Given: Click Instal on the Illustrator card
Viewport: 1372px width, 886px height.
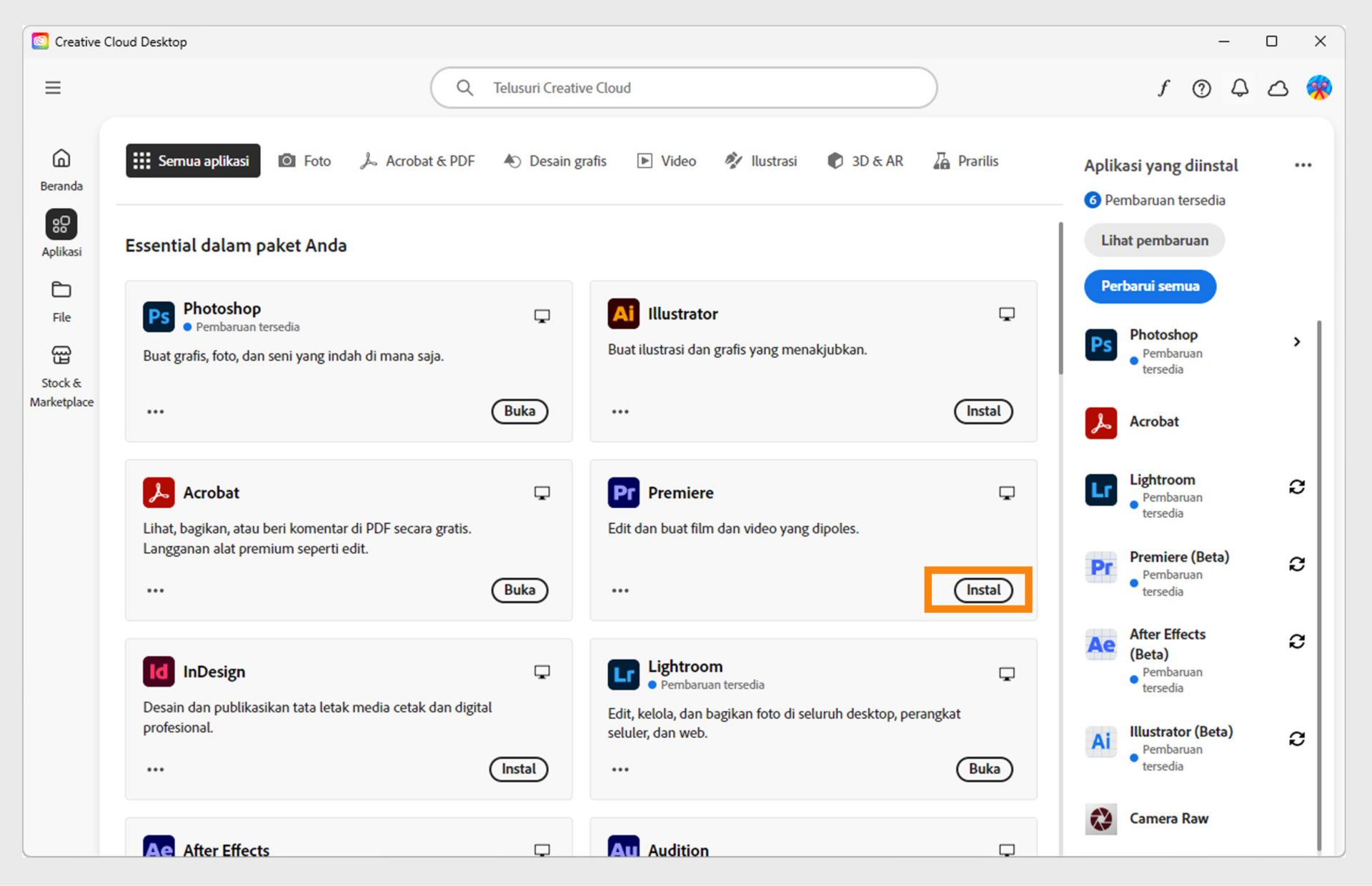Looking at the screenshot, I should pyautogui.click(x=983, y=411).
